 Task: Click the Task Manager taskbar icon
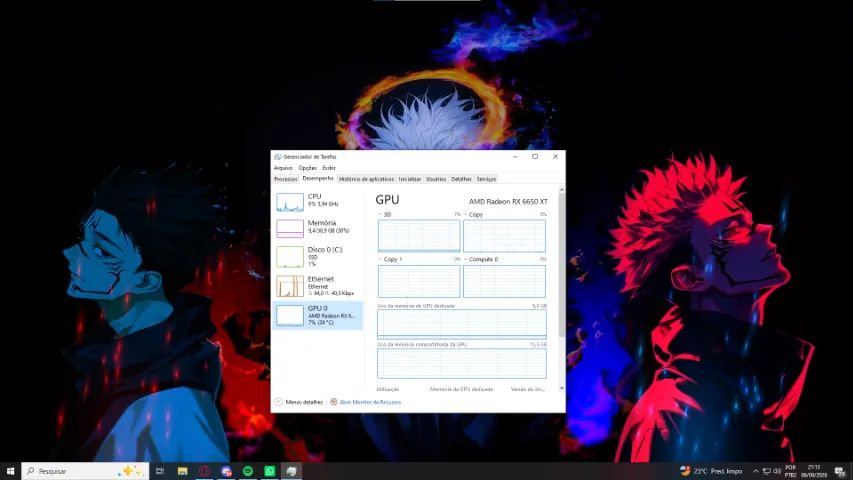pyautogui.click(x=292, y=471)
